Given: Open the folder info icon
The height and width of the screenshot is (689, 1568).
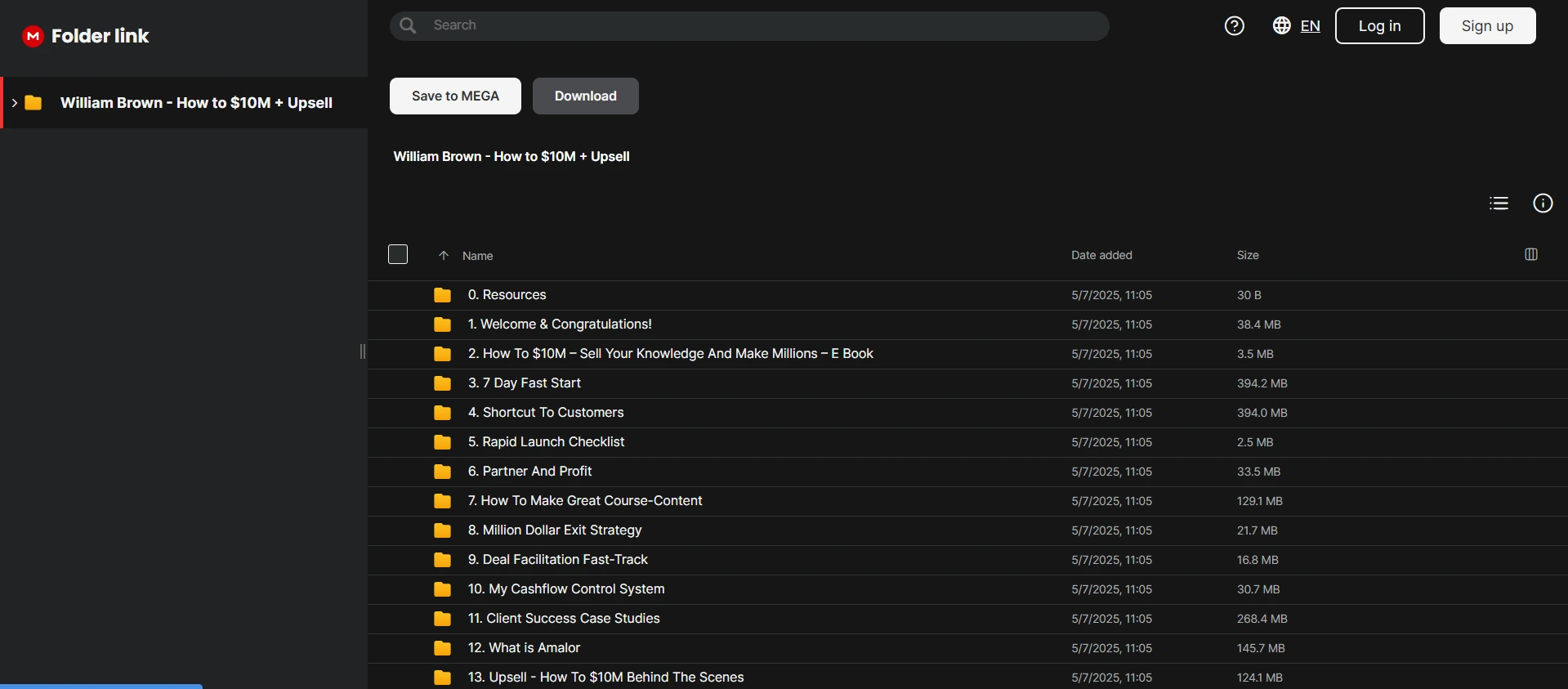Looking at the screenshot, I should tap(1543, 204).
